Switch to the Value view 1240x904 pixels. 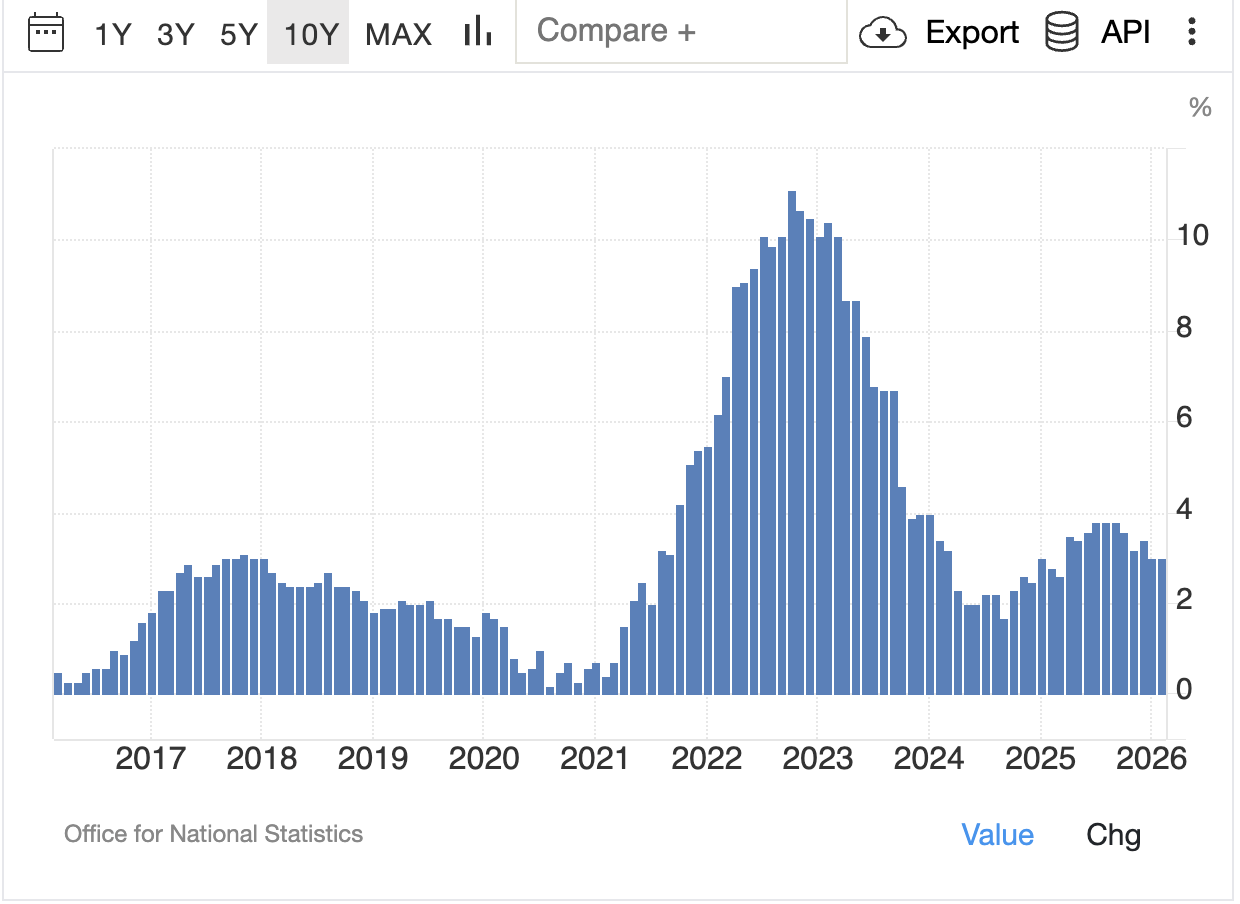tap(998, 835)
